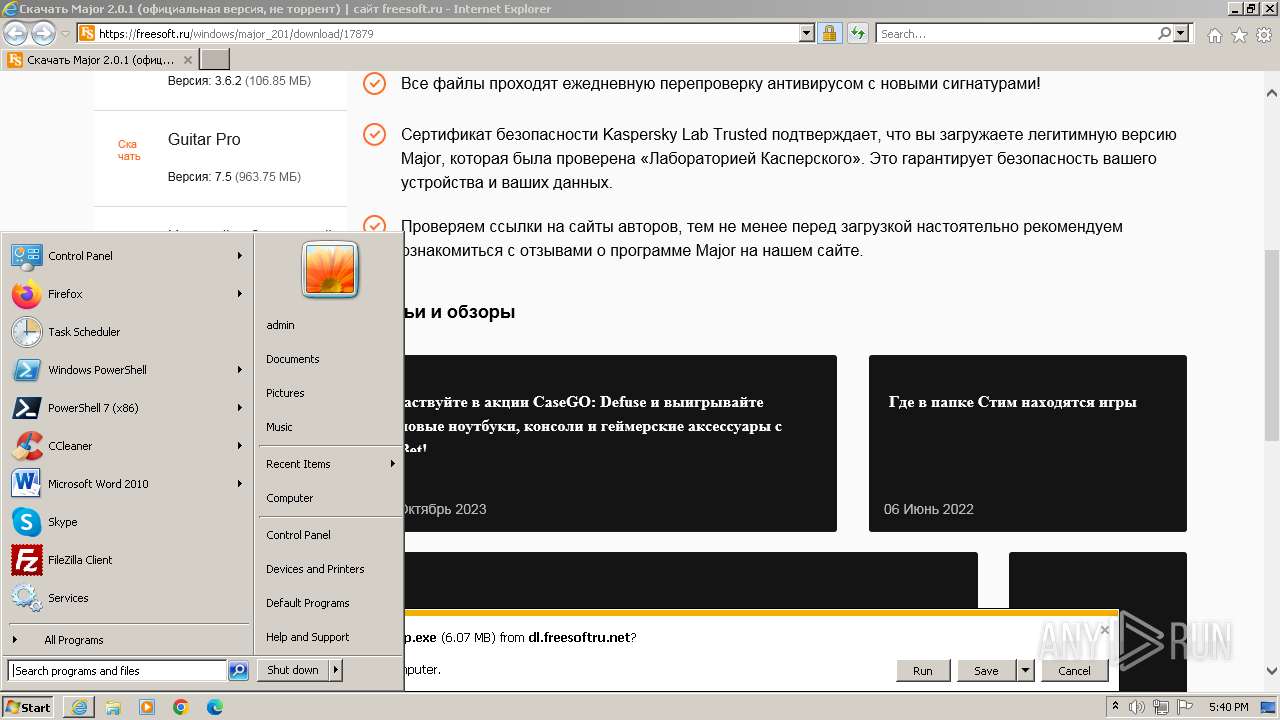Open Guitar Pro program link
The height and width of the screenshot is (720, 1280).
pyautogui.click(x=204, y=139)
